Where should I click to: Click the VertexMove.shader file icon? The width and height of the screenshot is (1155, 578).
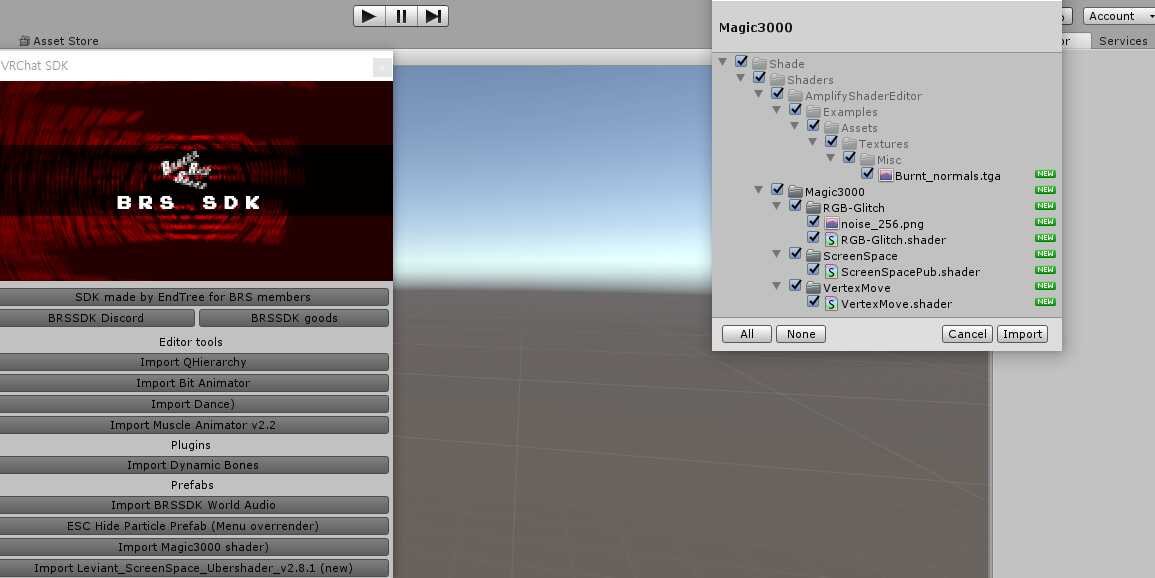831,304
